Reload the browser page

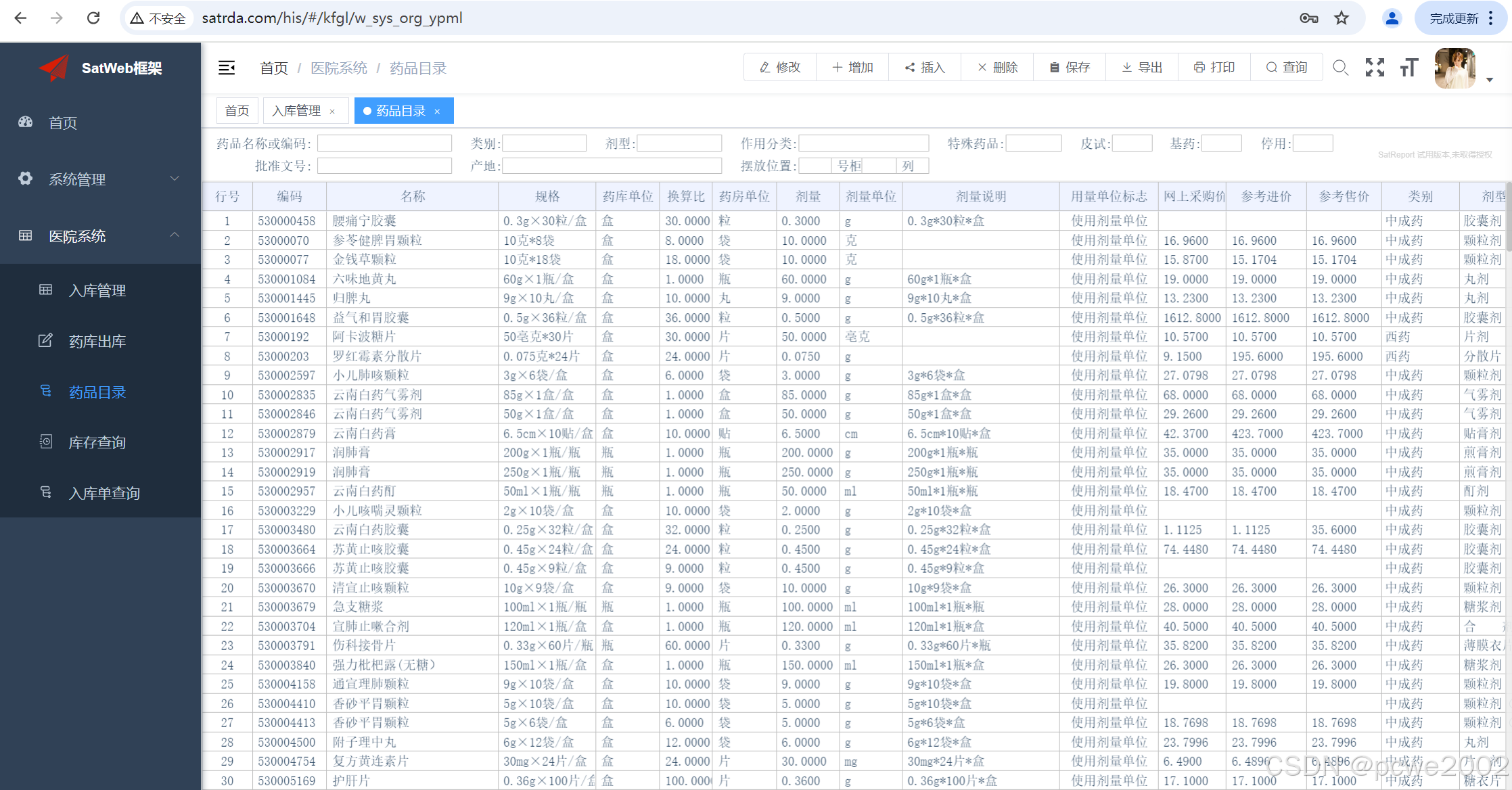[x=93, y=18]
